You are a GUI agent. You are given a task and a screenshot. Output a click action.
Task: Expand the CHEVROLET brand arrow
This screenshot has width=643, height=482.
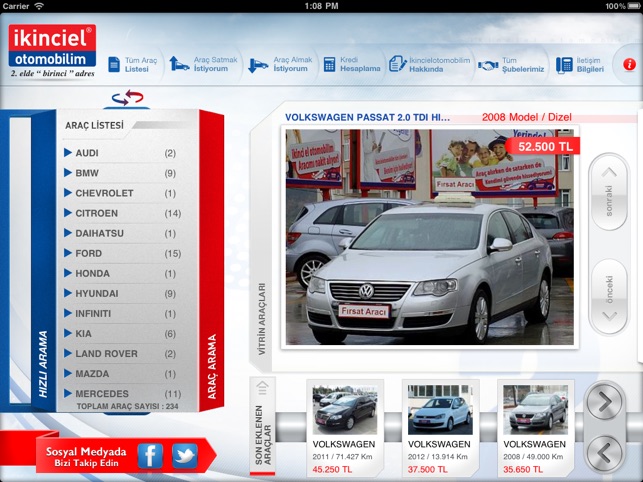tap(68, 193)
